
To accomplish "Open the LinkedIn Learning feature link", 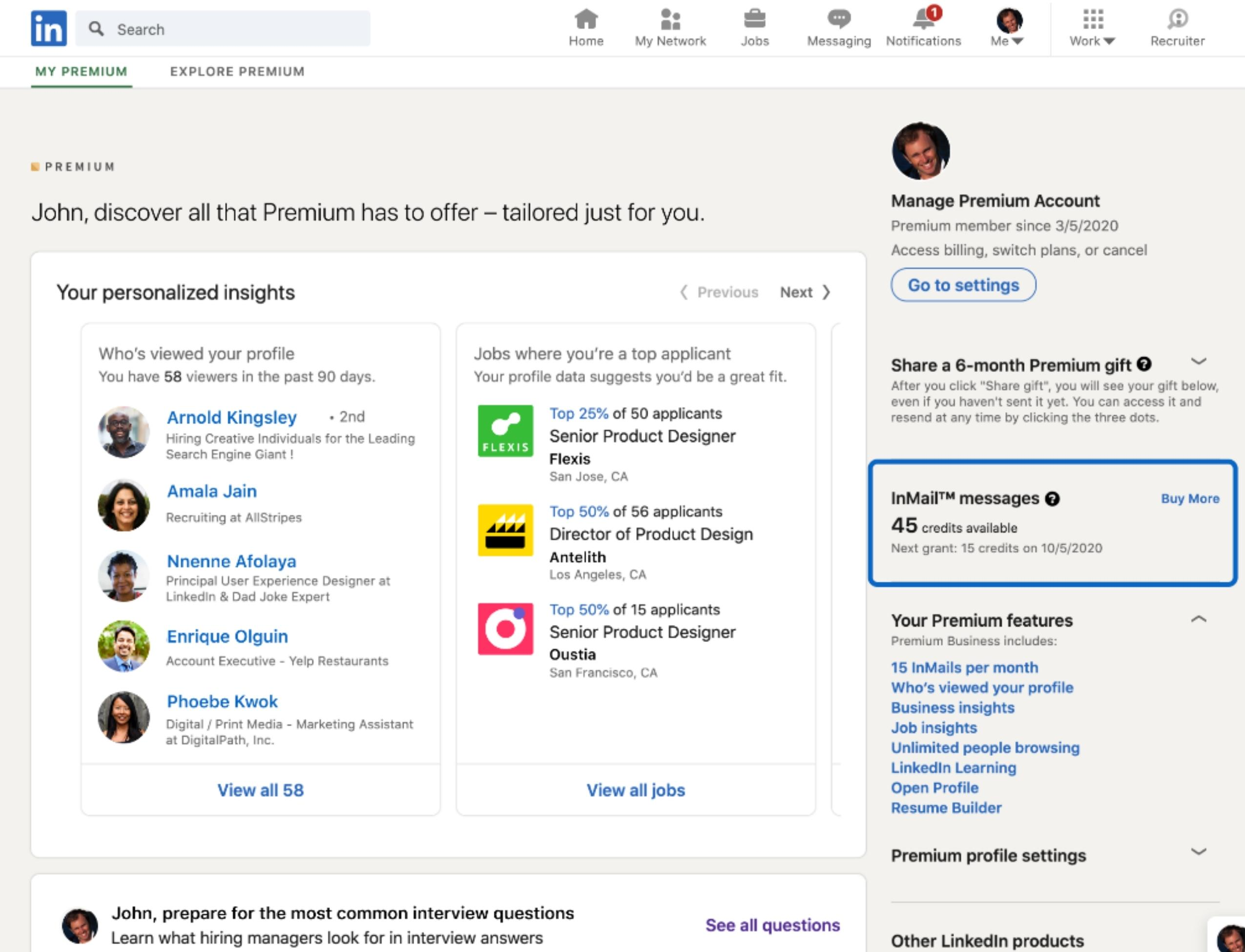I will click(954, 767).
